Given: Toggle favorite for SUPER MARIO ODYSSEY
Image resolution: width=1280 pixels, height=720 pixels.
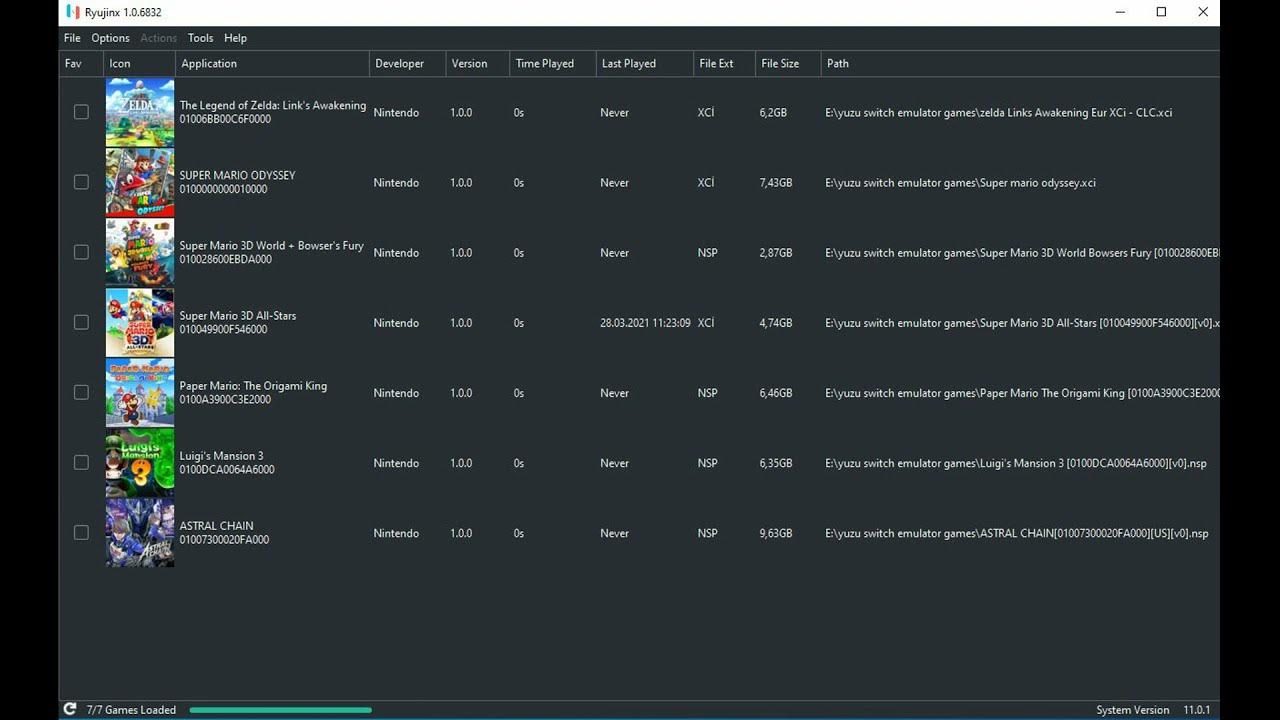Looking at the screenshot, I should coord(81,182).
